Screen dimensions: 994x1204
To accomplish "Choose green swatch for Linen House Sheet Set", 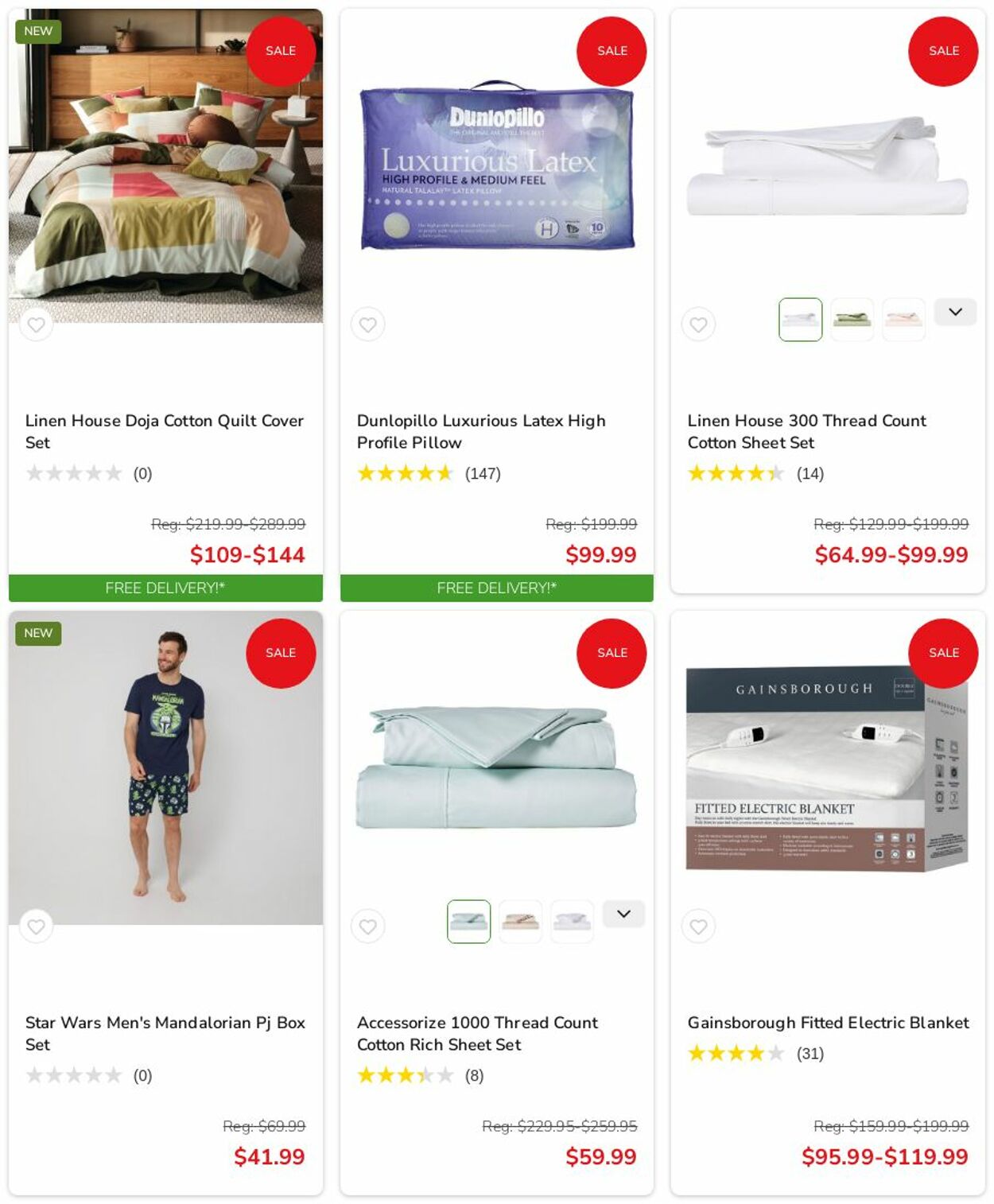I will 852,320.
